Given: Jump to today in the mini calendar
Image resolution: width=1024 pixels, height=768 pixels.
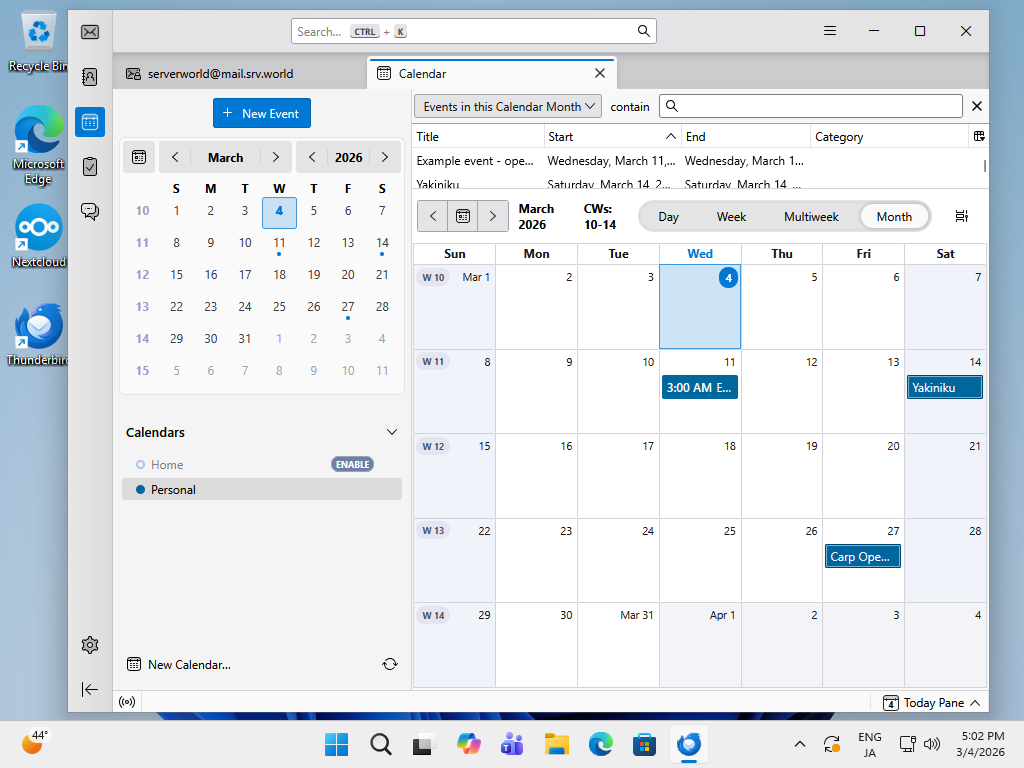Looking at the screenshot, I should [x=139, y=157].
